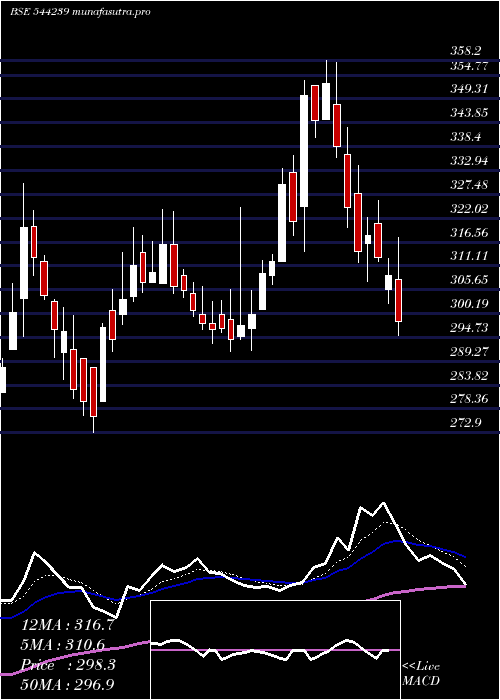Click the lowest red candle near 272.9
This screenshot has height=700, width=500.
coord(93,392)
